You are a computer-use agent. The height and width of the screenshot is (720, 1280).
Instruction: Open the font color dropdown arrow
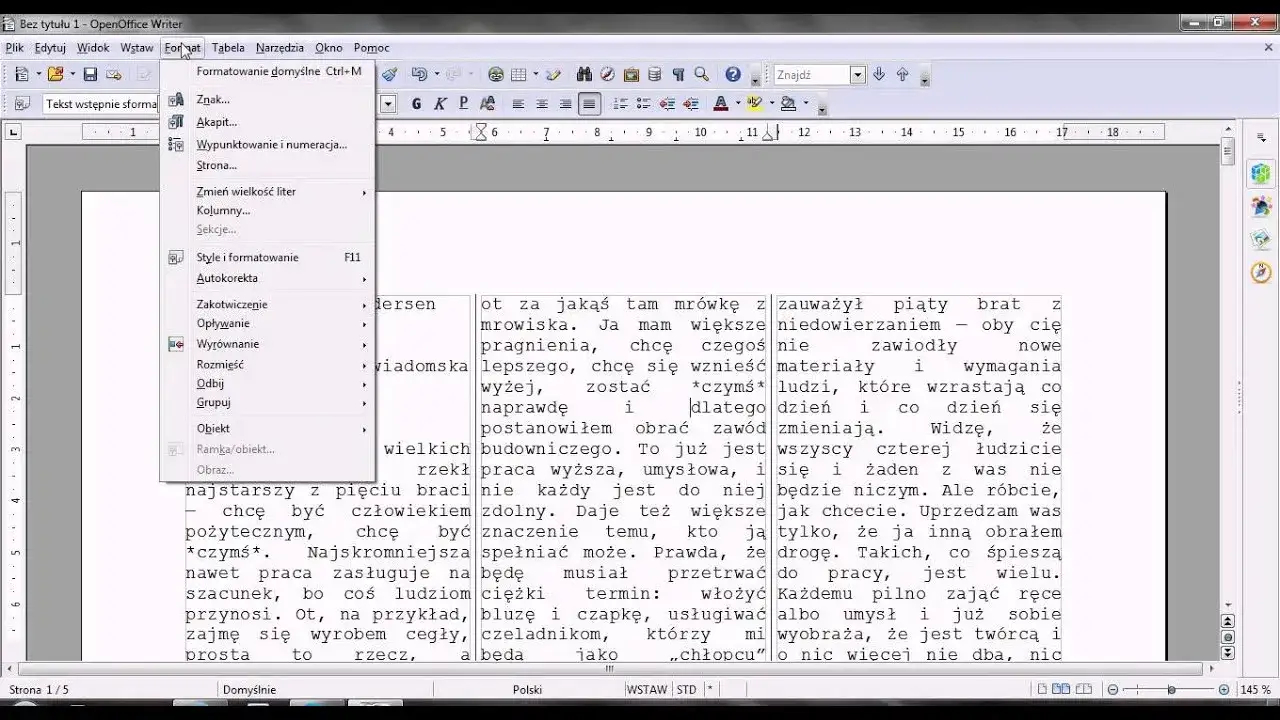coord(737,103)
